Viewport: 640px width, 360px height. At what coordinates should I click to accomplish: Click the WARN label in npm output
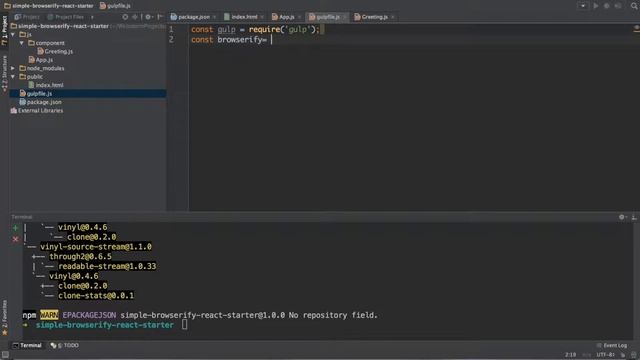(49, 315)
